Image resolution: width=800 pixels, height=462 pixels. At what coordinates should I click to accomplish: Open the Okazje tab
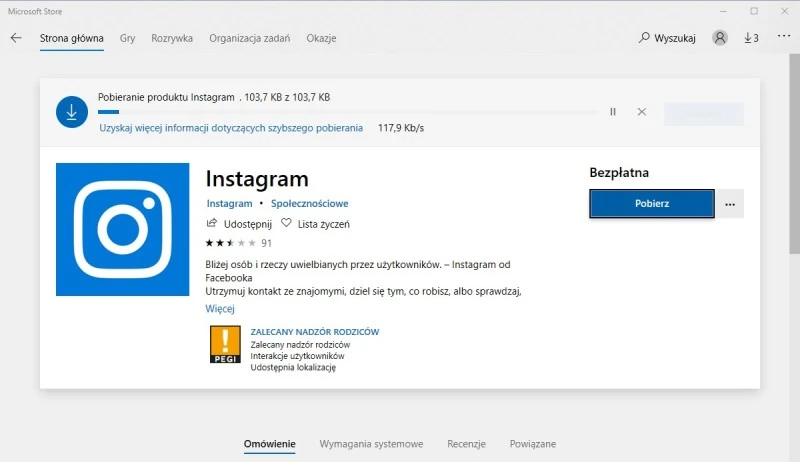(321, 38)
